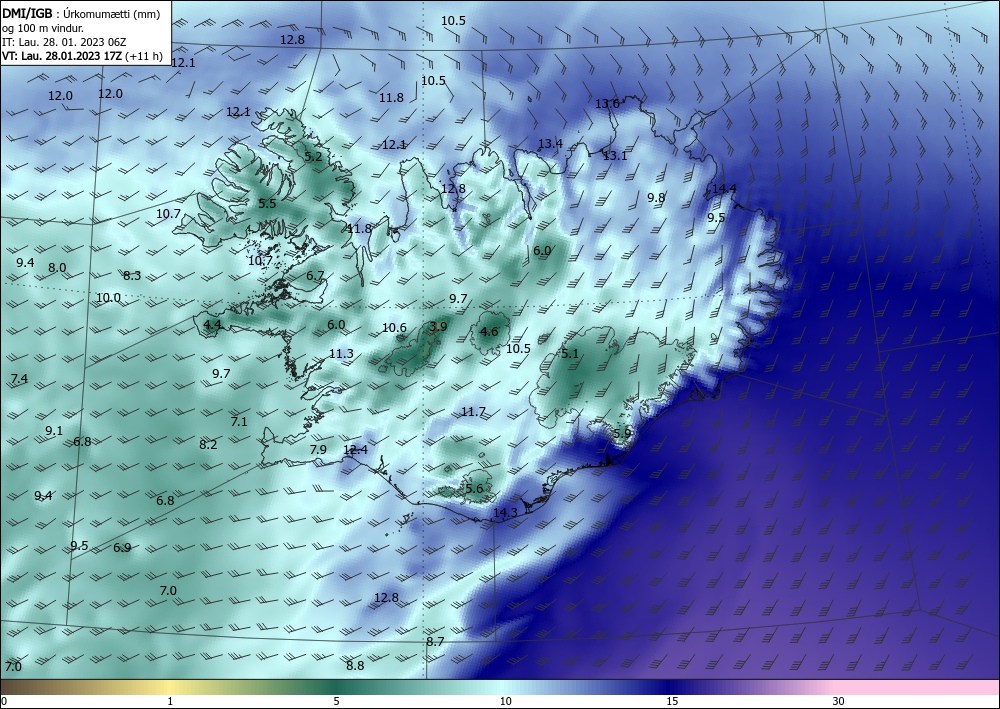The image size is (1000, 709).
Task: Select the valid time "VT: Lau. 28.01.2023 17Z"
Action: (x=62, y=56)
